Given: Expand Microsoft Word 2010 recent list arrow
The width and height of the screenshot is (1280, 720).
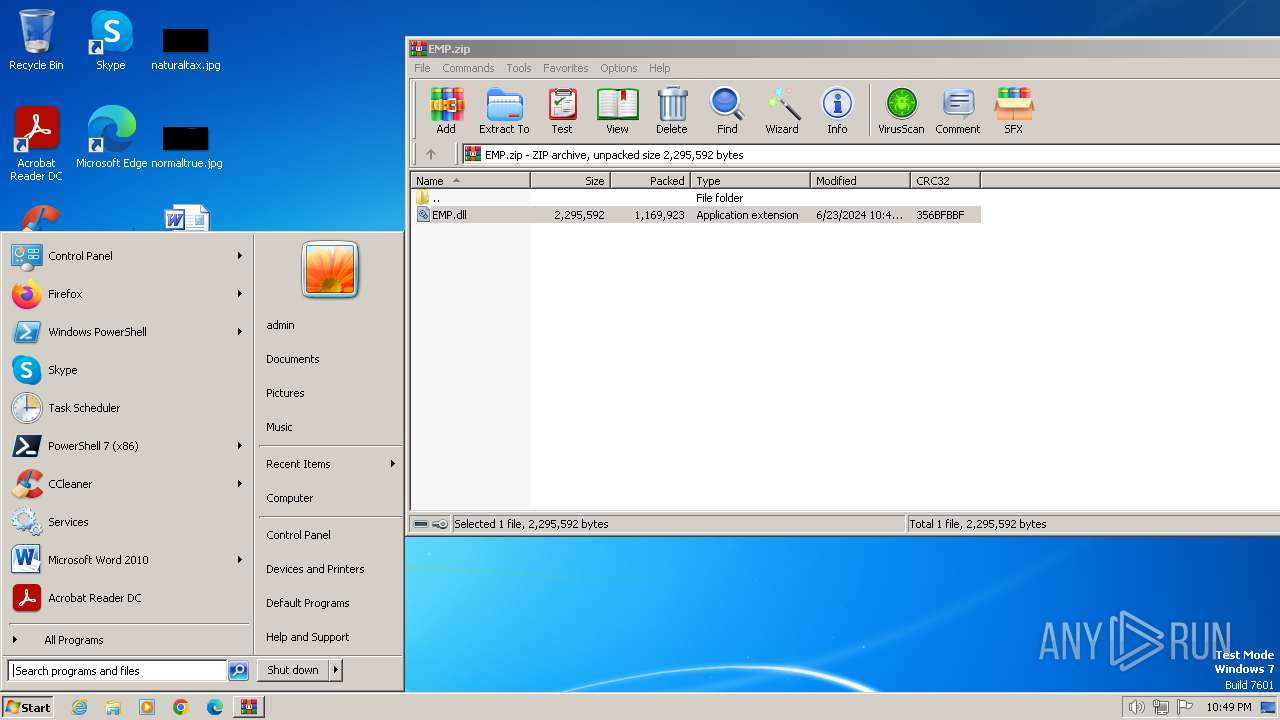Looking at the screenshot, I should pyautogui.click(x=240, y=560).
